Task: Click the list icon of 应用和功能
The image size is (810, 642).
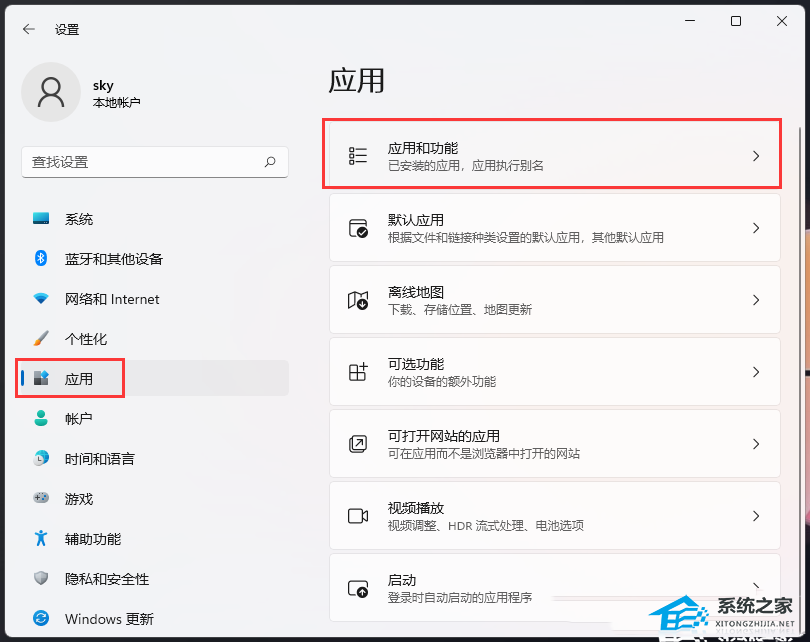Action: [357, 156]
